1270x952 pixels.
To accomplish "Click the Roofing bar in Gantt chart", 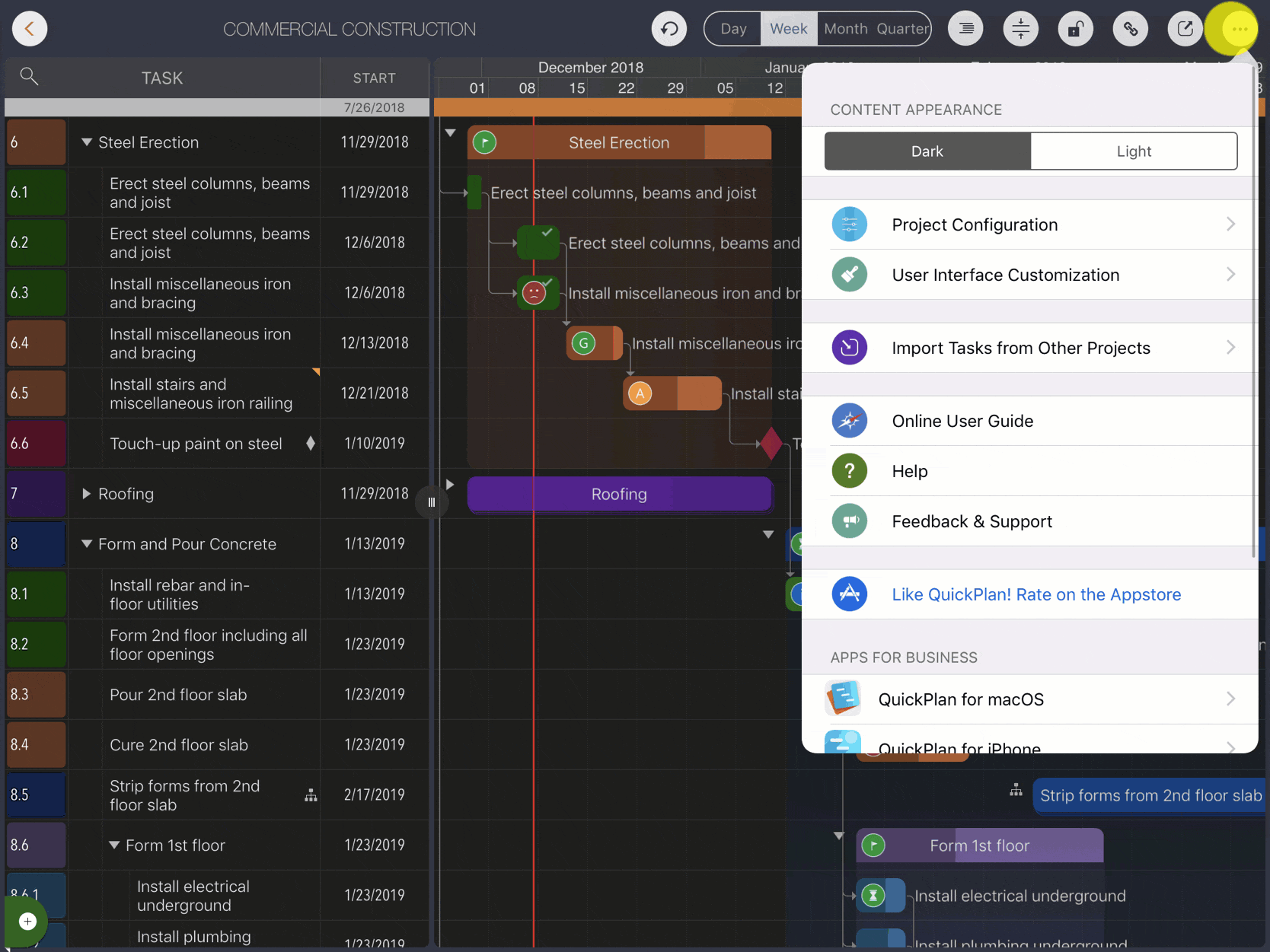I will 619,495.
